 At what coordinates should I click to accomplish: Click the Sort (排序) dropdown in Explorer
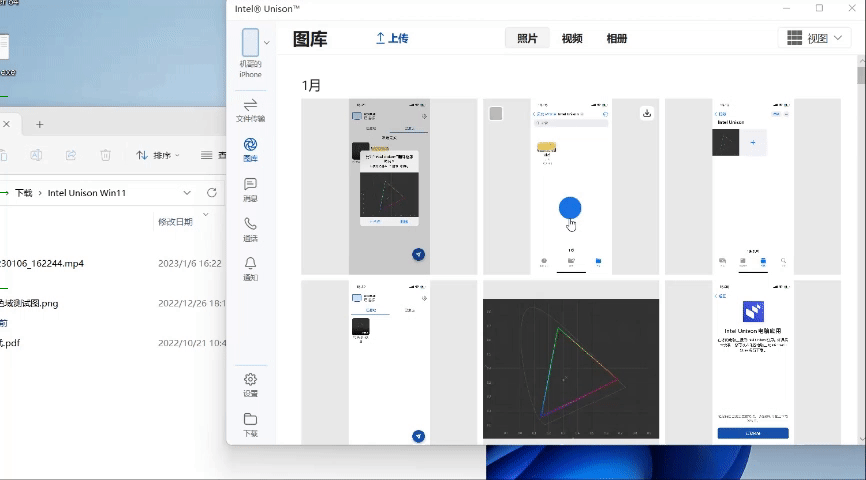pyautogui.click(x=158, y=155)
